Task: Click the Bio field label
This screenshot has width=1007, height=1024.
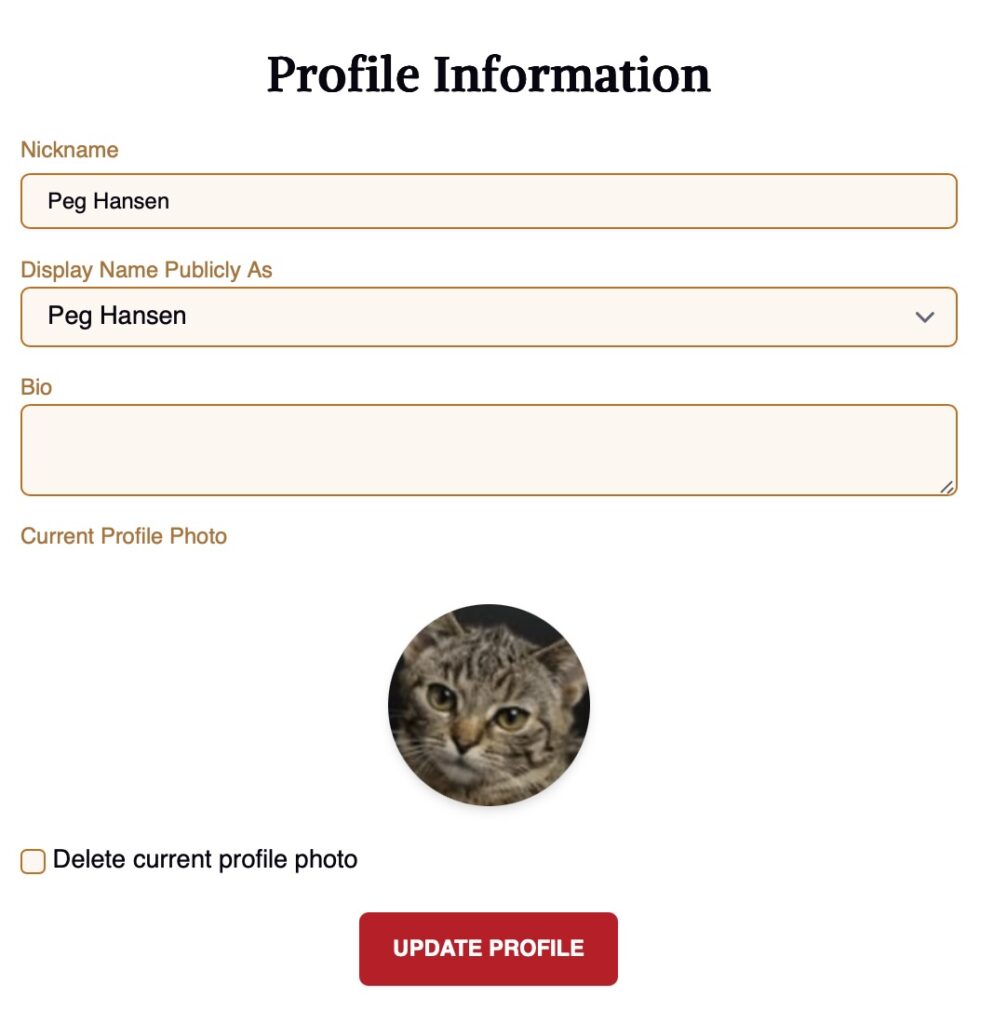Action: 36,387
